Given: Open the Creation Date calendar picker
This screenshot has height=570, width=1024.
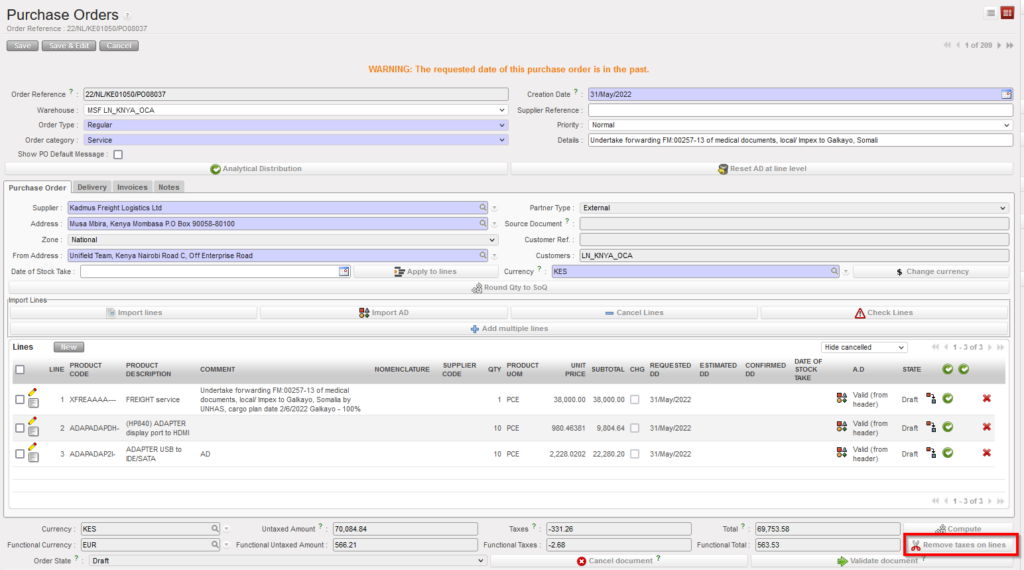Looking at the screenshot, I should tap(1006, 95).
